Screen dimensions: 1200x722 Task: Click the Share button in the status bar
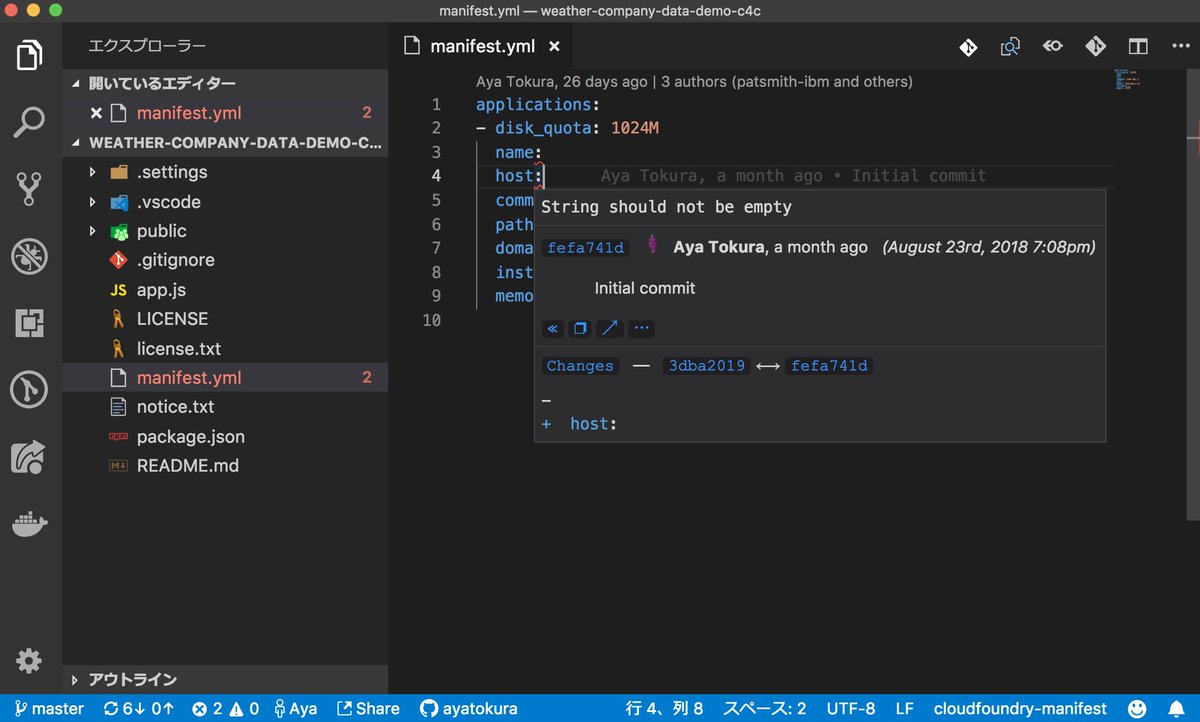pyautogui.click(x=368, y=708)
